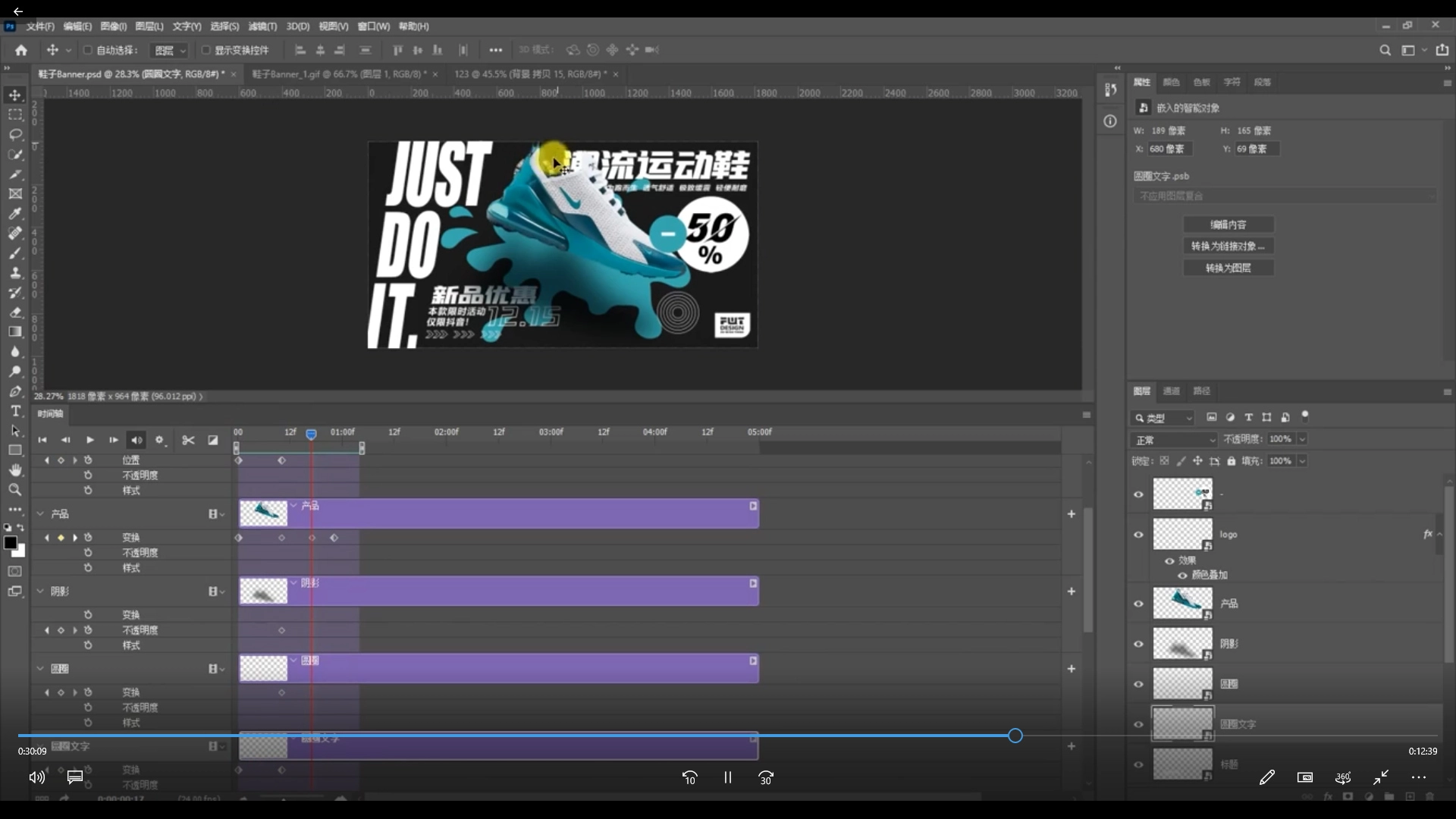Screen dimensions: 1456x819
Task: Hide the 产品 layer visibility eye
Action: pos(1138,604)
